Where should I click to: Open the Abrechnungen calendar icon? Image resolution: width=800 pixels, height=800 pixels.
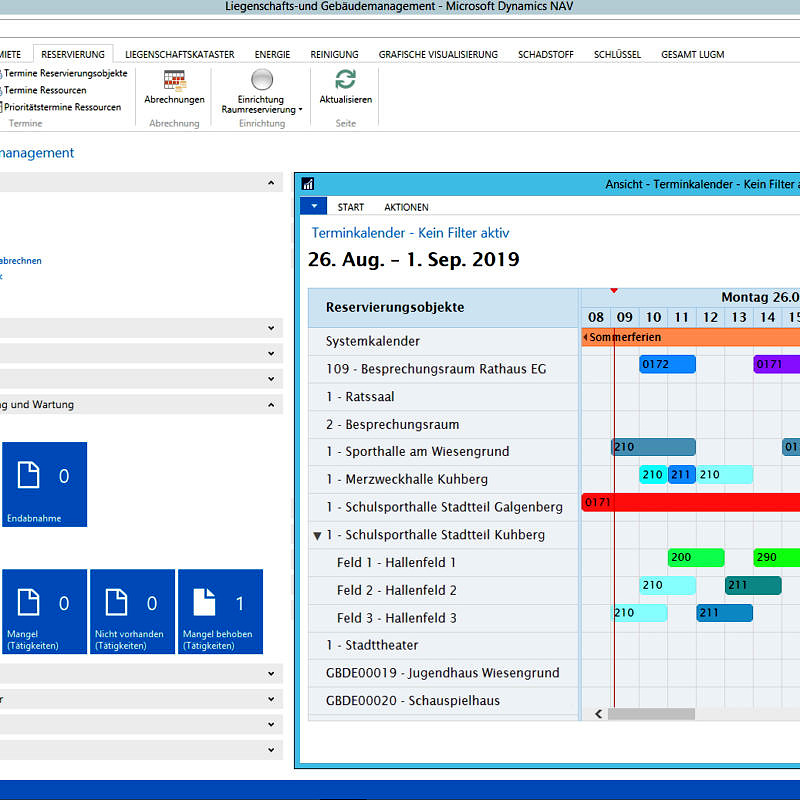pyautogui.click(x=174, y=81)
